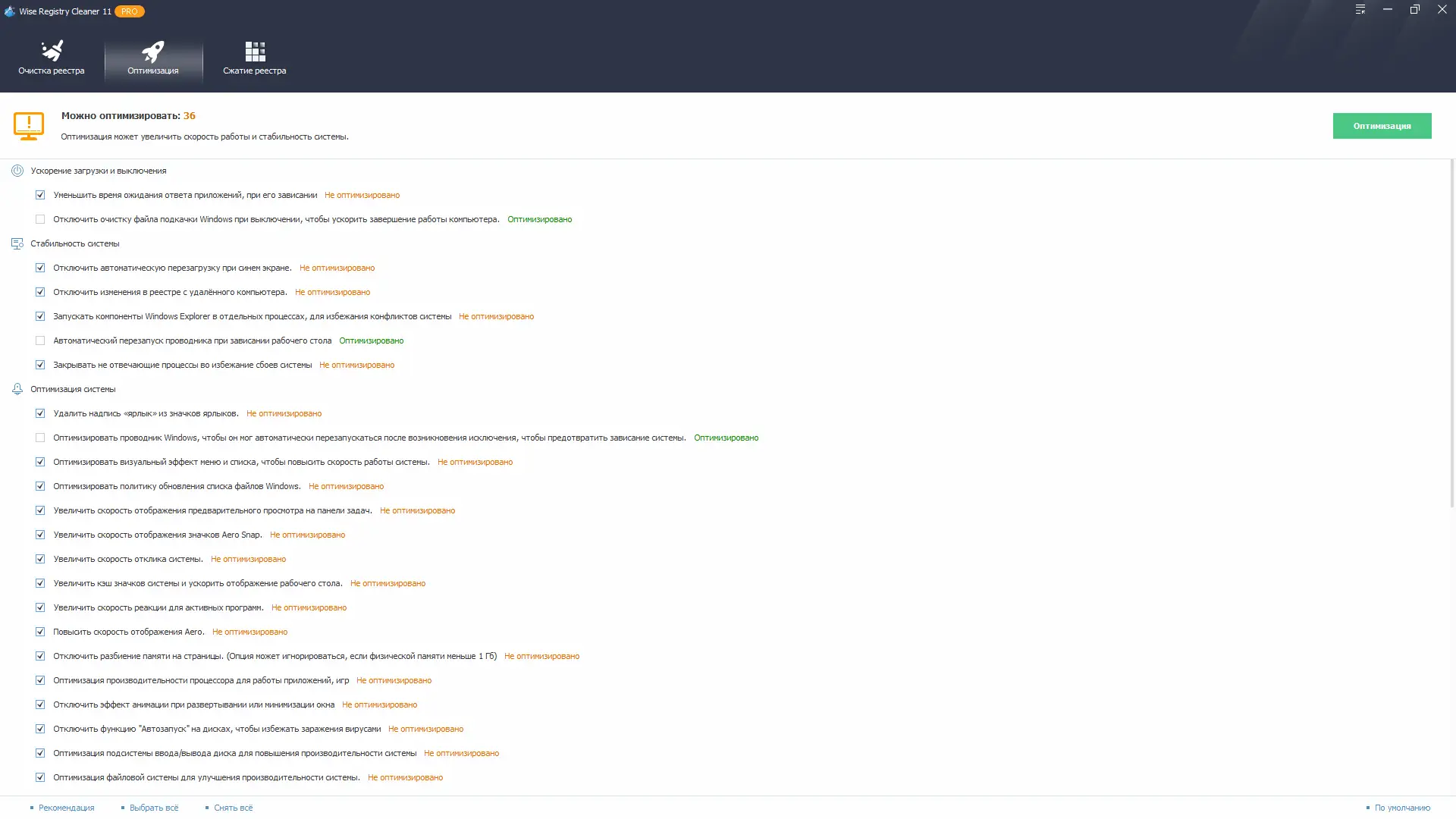Click the optimization rocket icon
This screenshot has width=1456, height=819.
(x=153, y=51)
